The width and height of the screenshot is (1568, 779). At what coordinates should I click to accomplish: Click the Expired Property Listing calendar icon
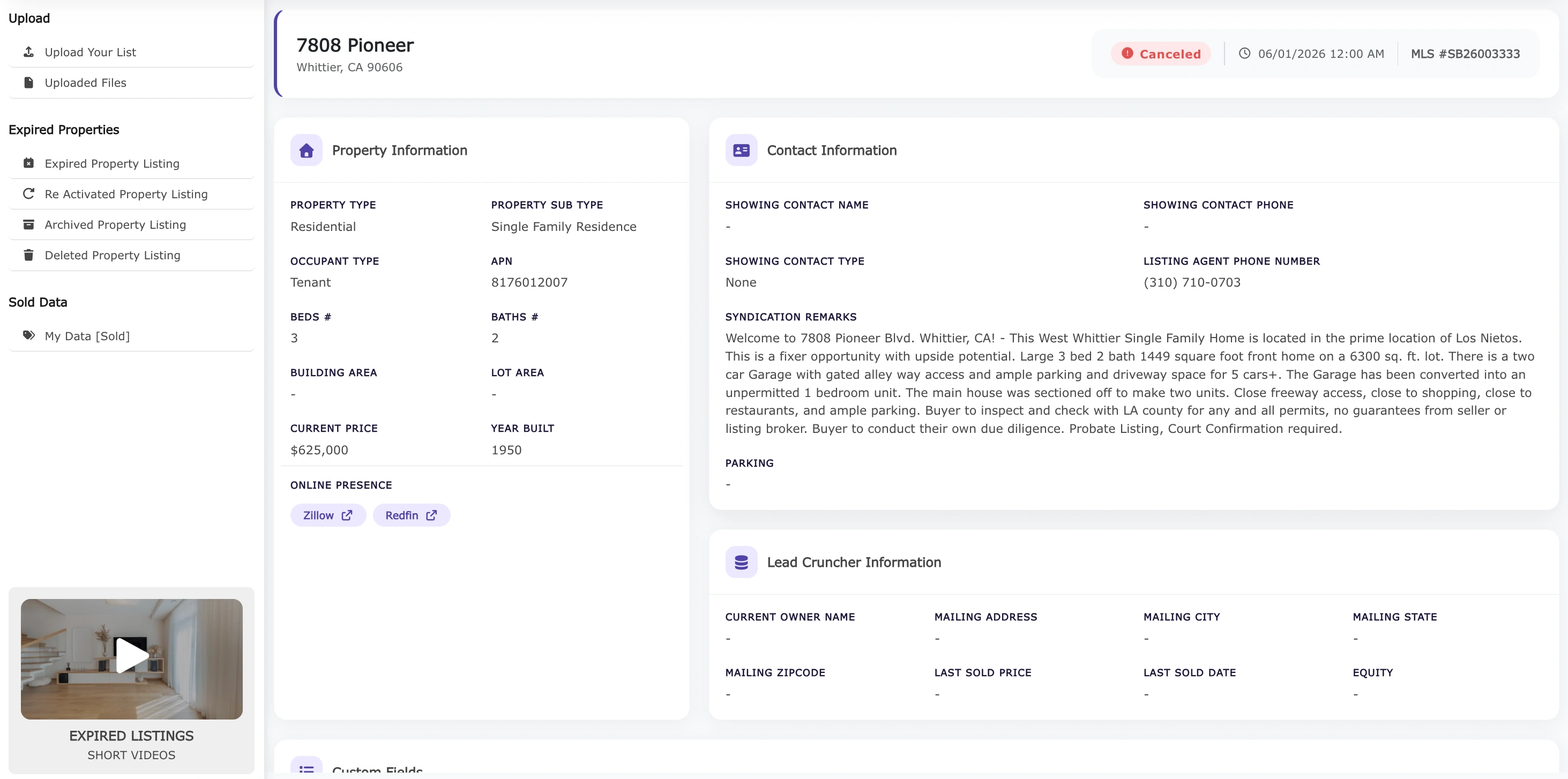tap(28, 163)
